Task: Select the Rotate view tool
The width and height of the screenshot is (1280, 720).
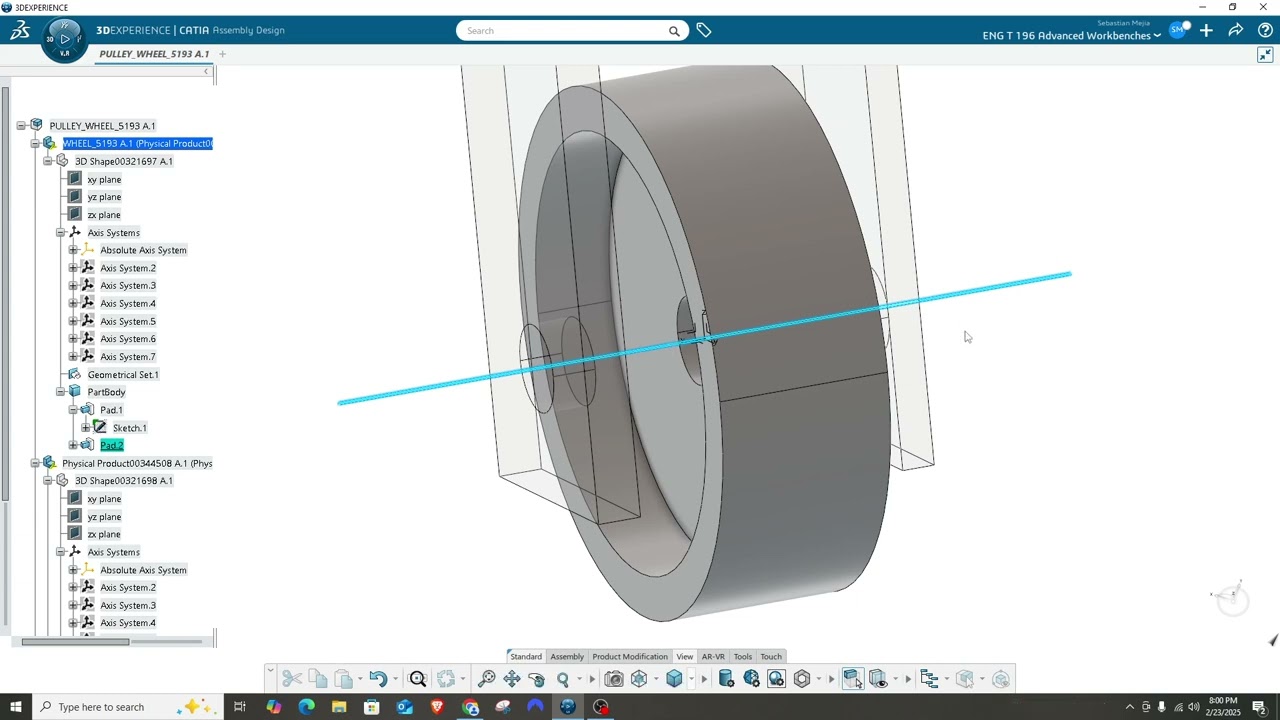Action: pos(537,679)
